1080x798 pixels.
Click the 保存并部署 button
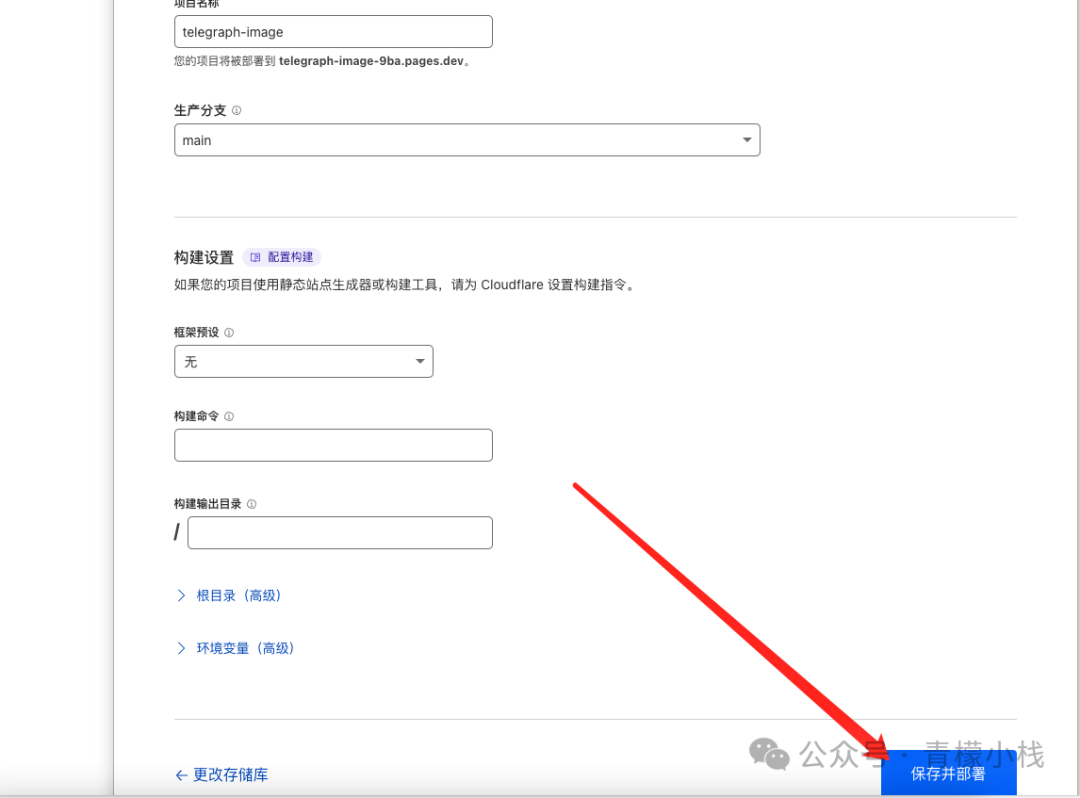tap(948, 773)
